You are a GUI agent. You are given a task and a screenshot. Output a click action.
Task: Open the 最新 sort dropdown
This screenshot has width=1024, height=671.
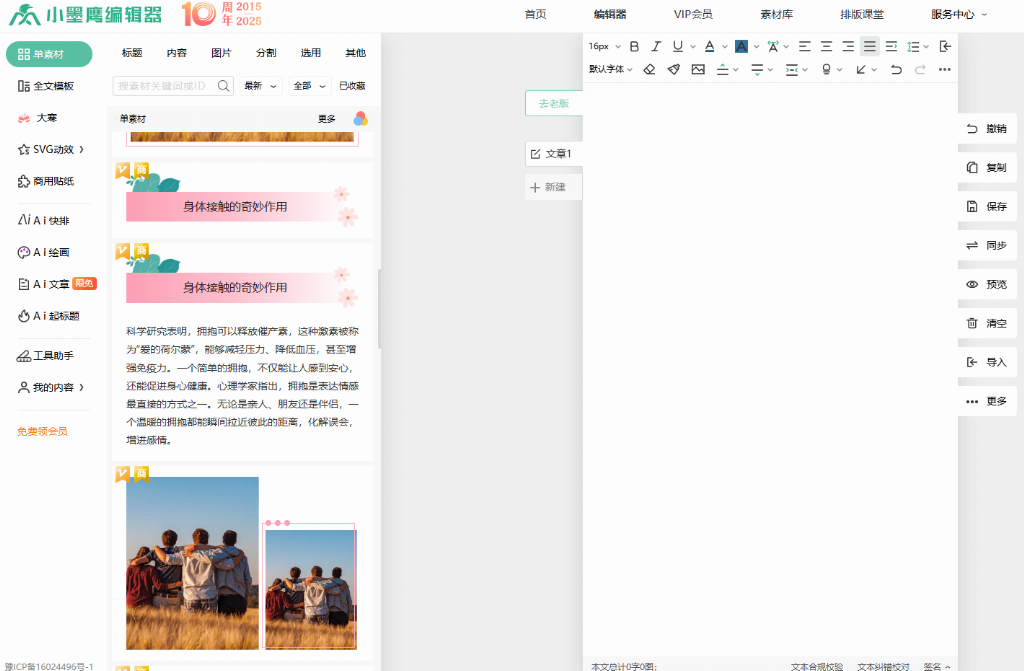tap(262, 86)
